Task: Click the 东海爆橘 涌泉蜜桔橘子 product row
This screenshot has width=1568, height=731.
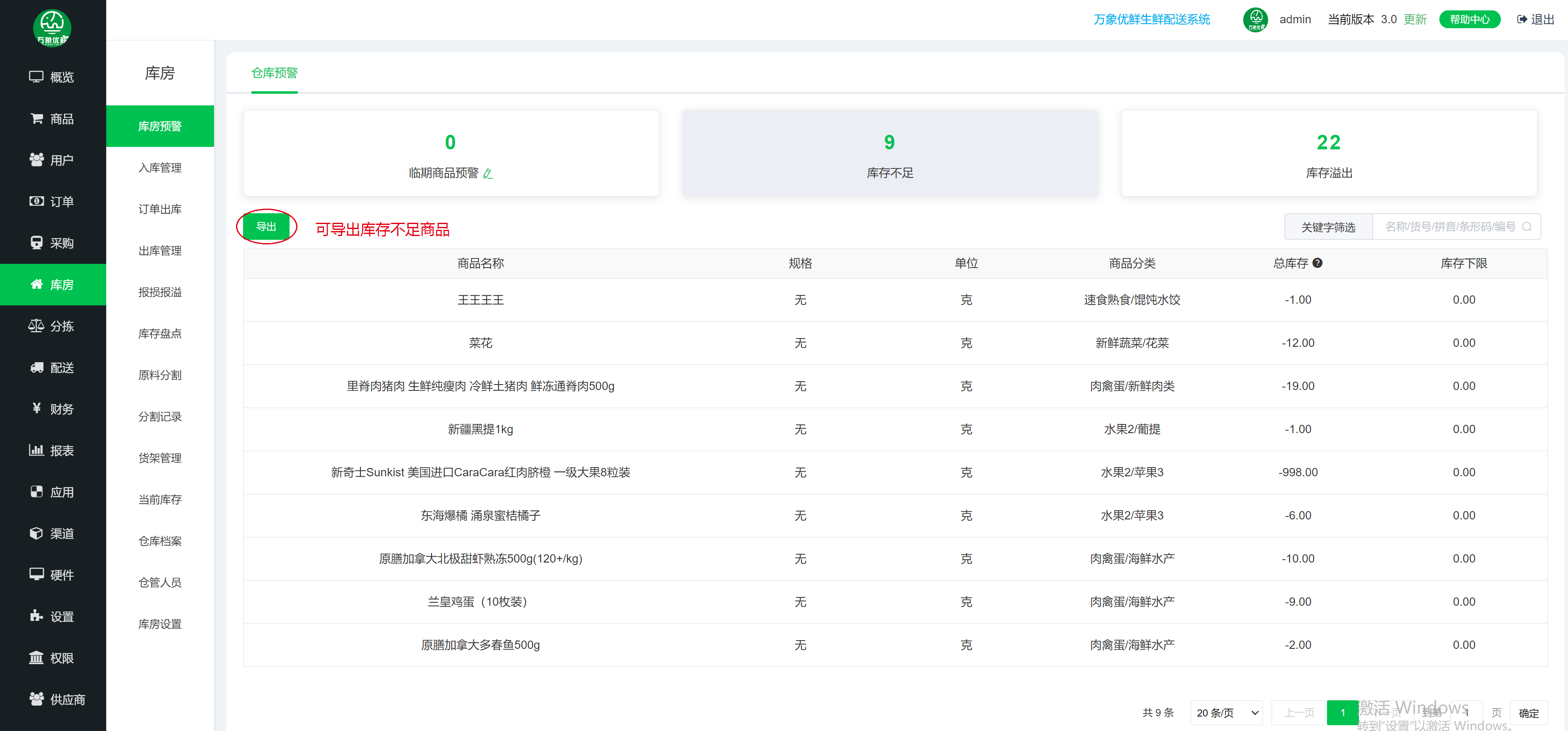Action: [896, 516]
